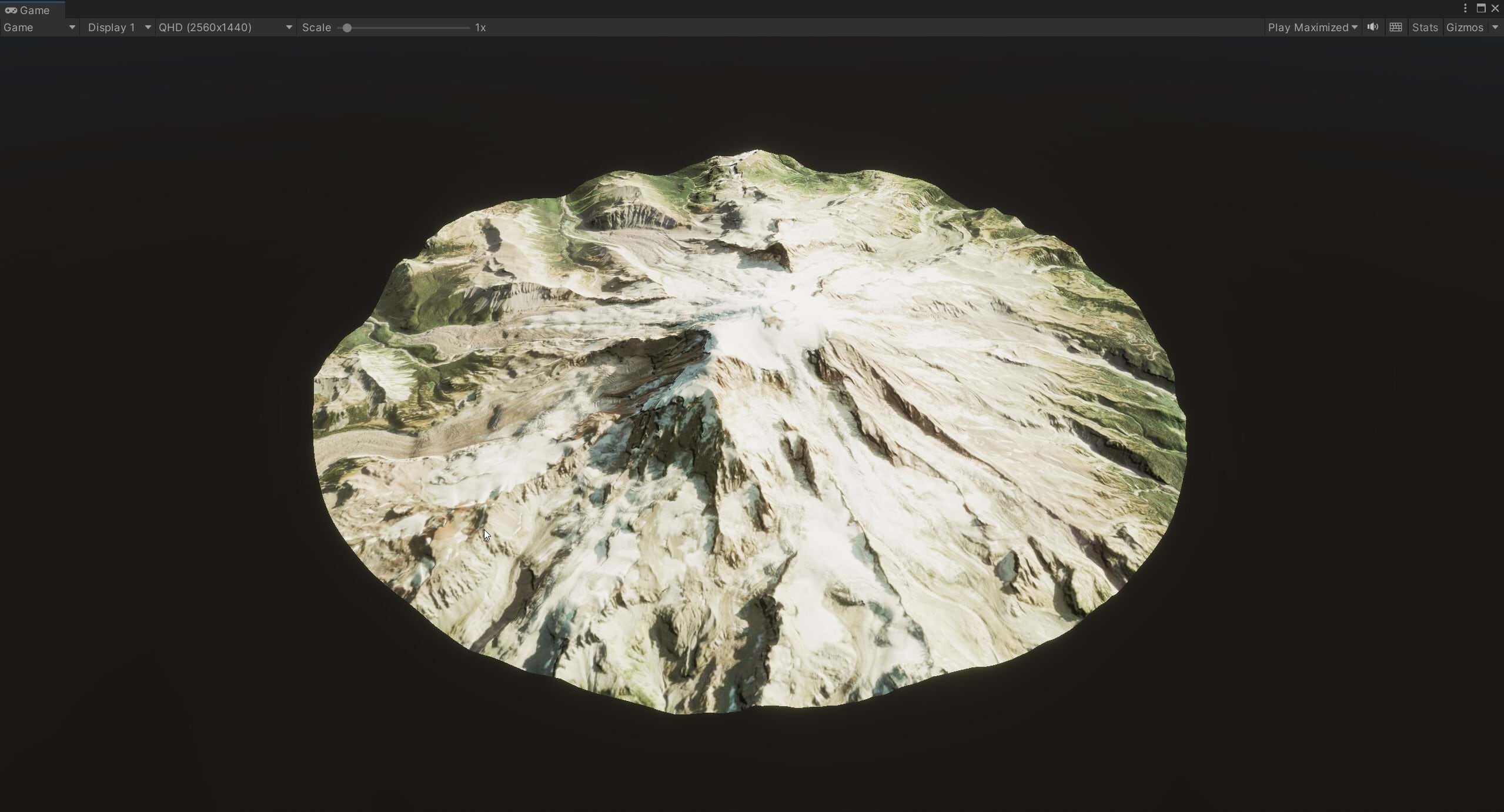Viewport: 1504px width, 812px height.
Task: Close the Game panel with X
Action: (1495, 8)
